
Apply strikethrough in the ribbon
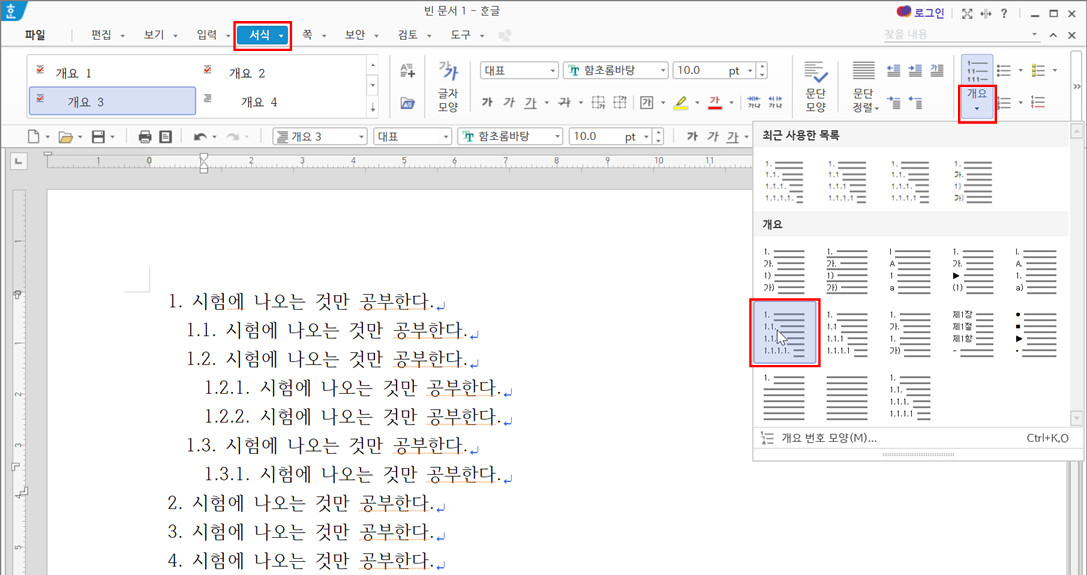coord(564,103)
